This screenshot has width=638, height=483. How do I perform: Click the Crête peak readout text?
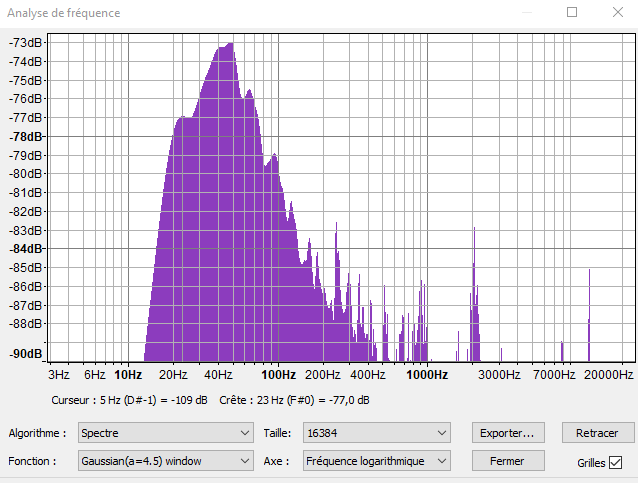[x=294, y=400]
